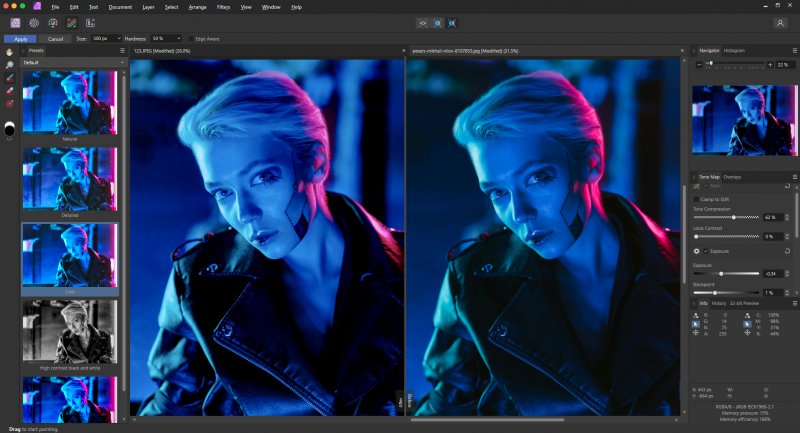Click the single view mode icon
Viewport: 800px width, 433px height.
pos(422,23)
